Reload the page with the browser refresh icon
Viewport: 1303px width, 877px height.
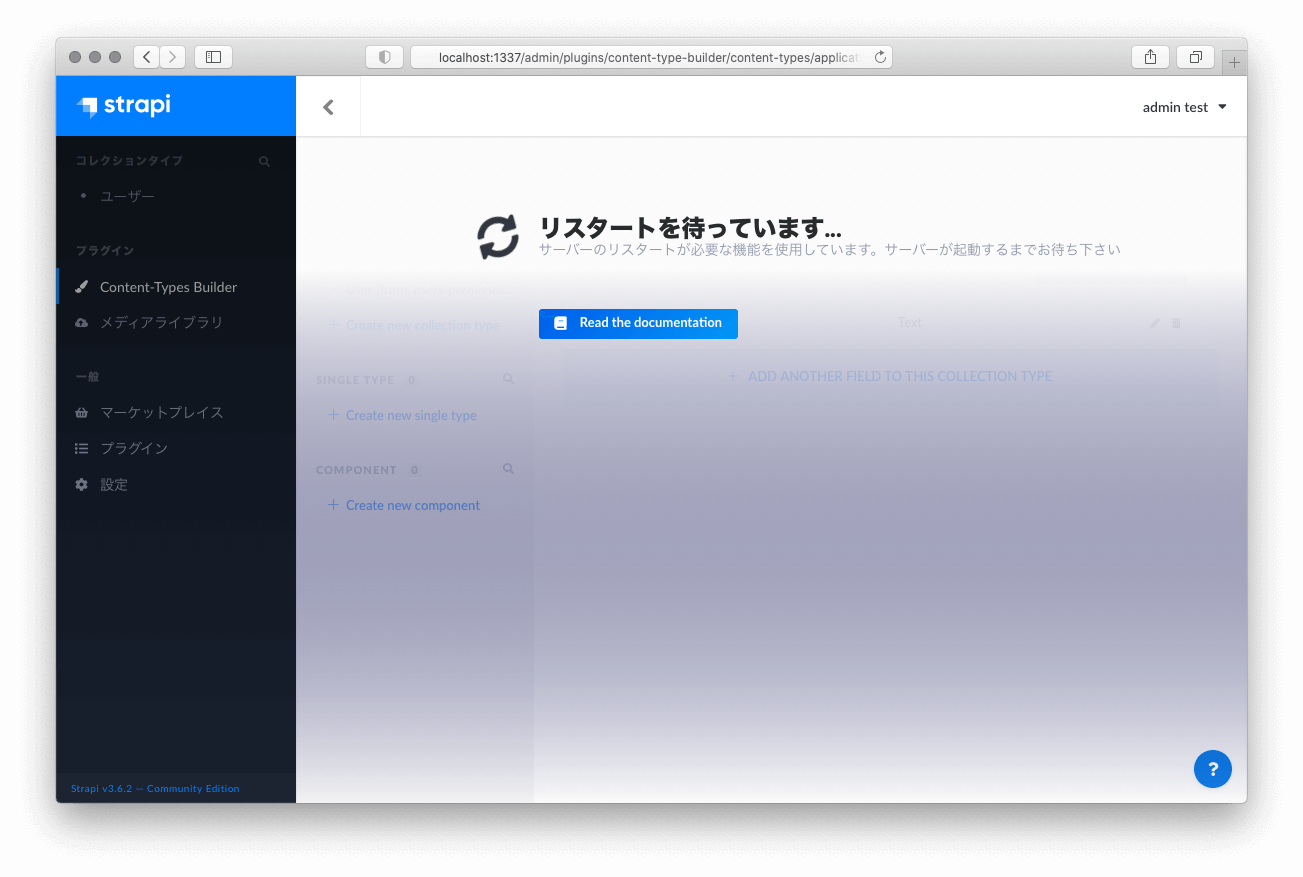click(x=880, y=57)
